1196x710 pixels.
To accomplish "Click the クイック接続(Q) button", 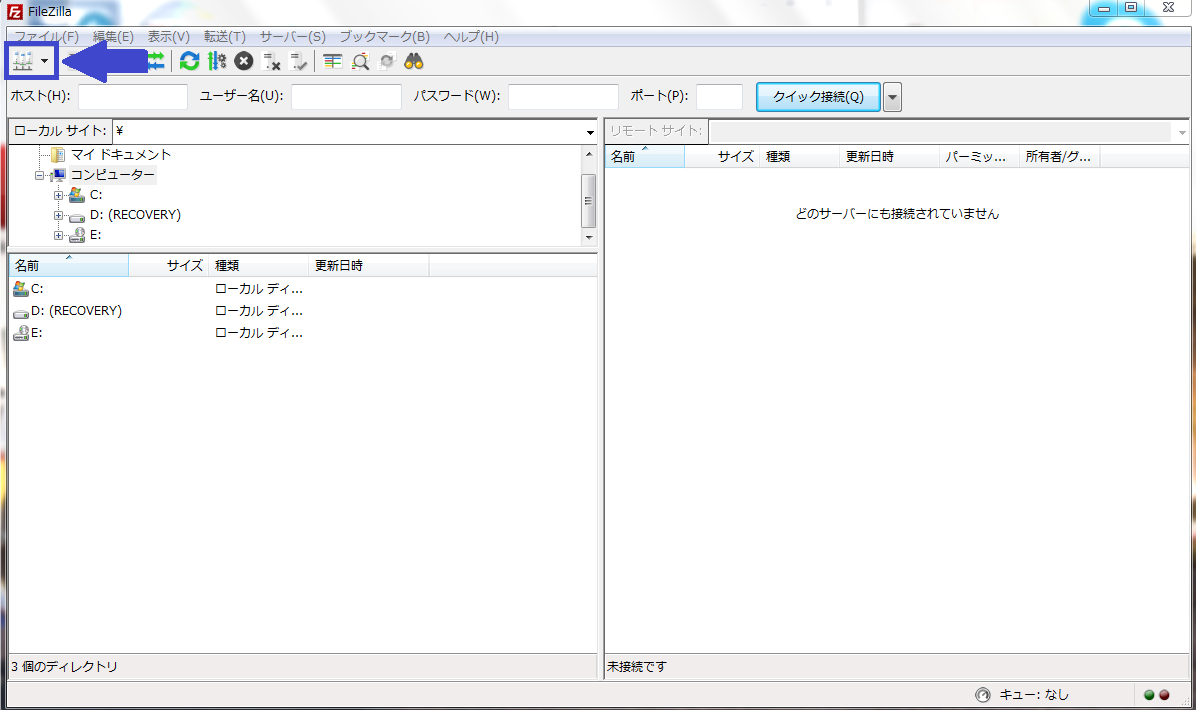I will [x=818, y=97].
